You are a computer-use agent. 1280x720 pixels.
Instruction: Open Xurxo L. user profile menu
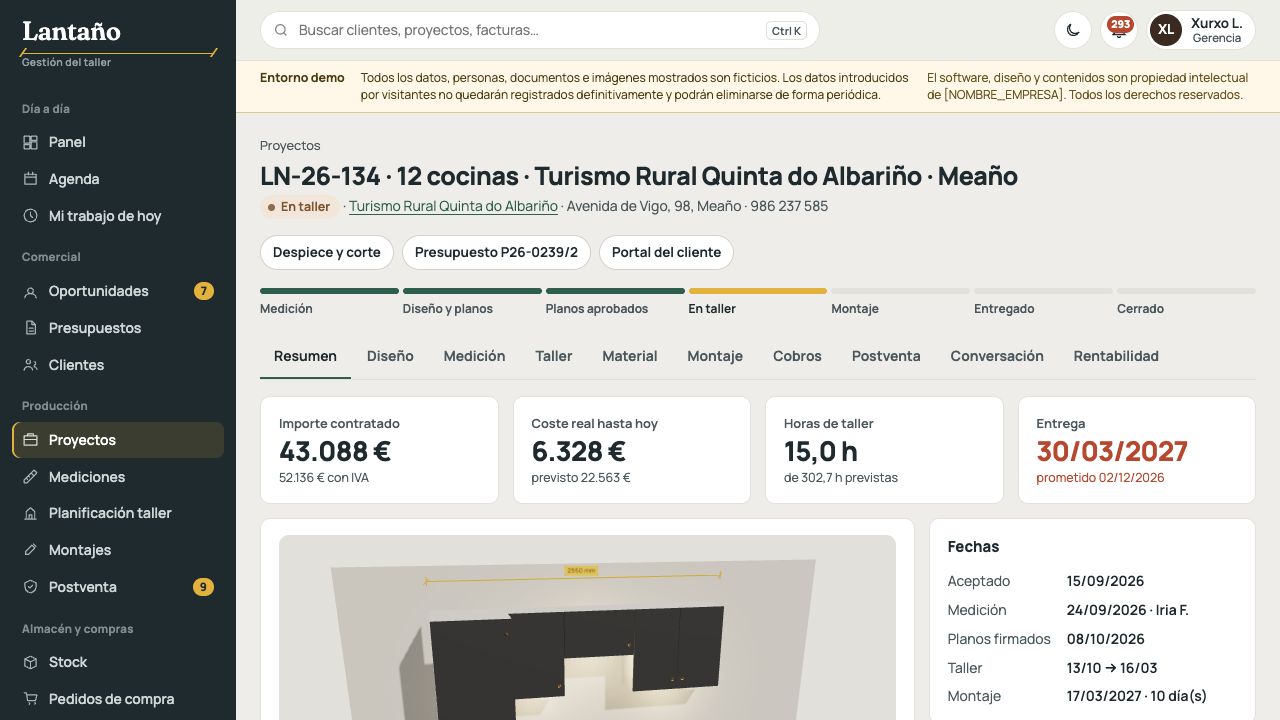[x=1202, y=30]
